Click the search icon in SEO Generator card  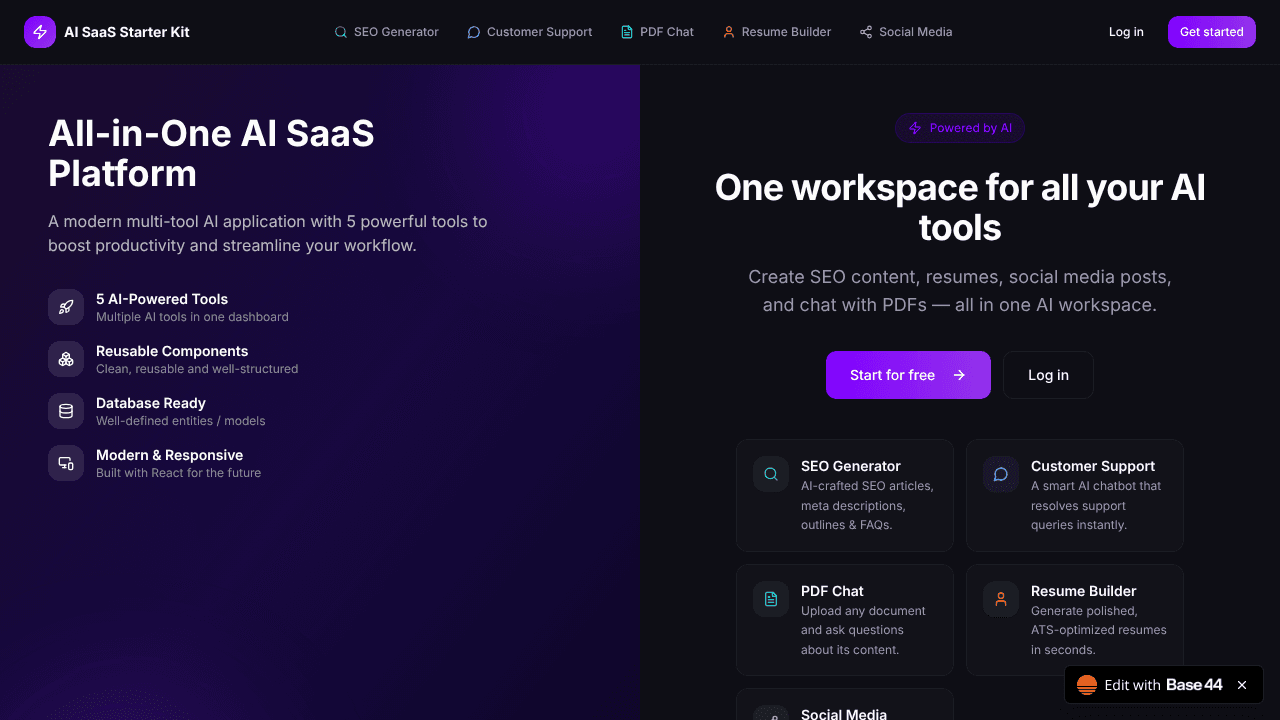tap(771, 474)
